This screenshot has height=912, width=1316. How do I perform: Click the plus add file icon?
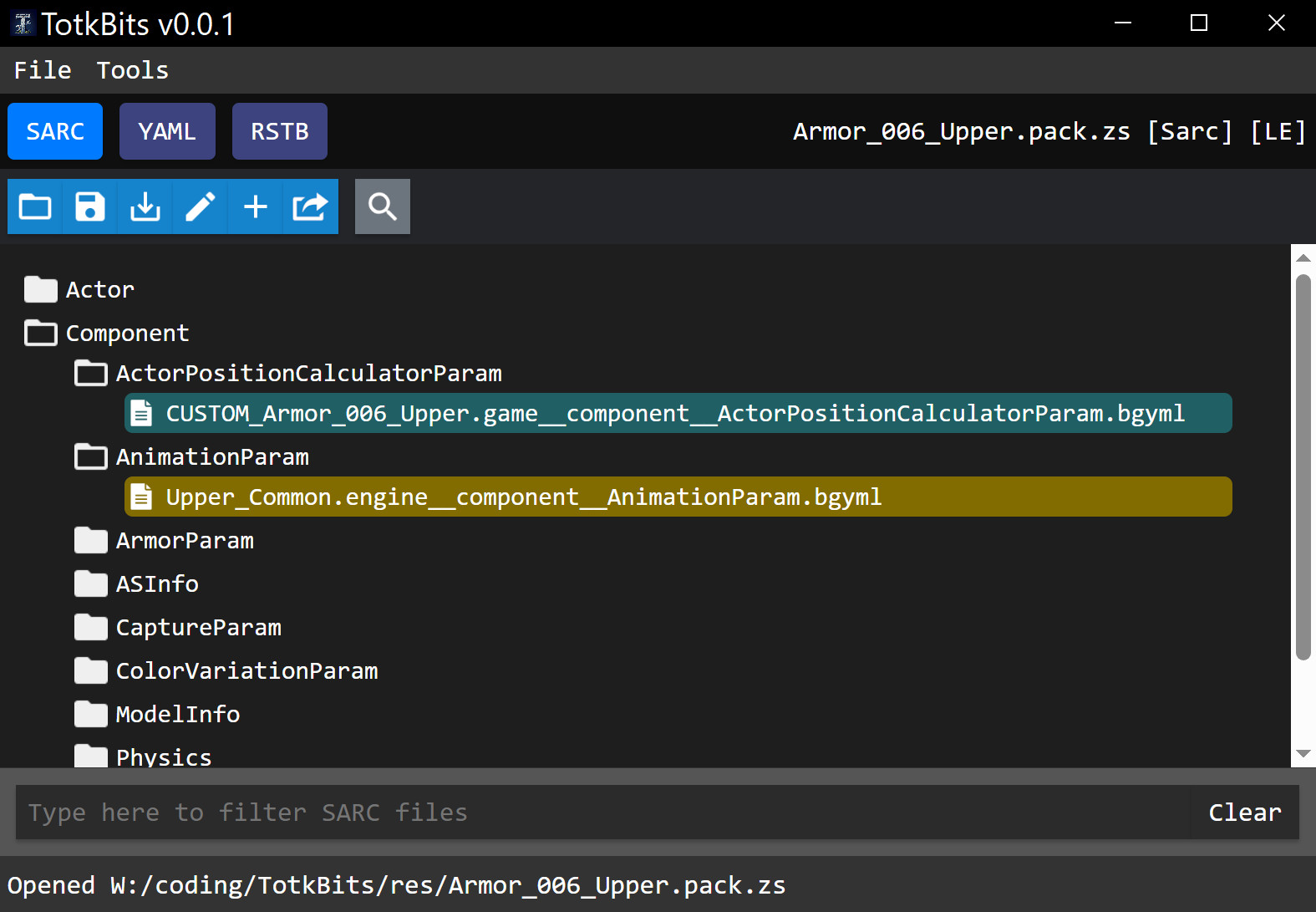256,206
